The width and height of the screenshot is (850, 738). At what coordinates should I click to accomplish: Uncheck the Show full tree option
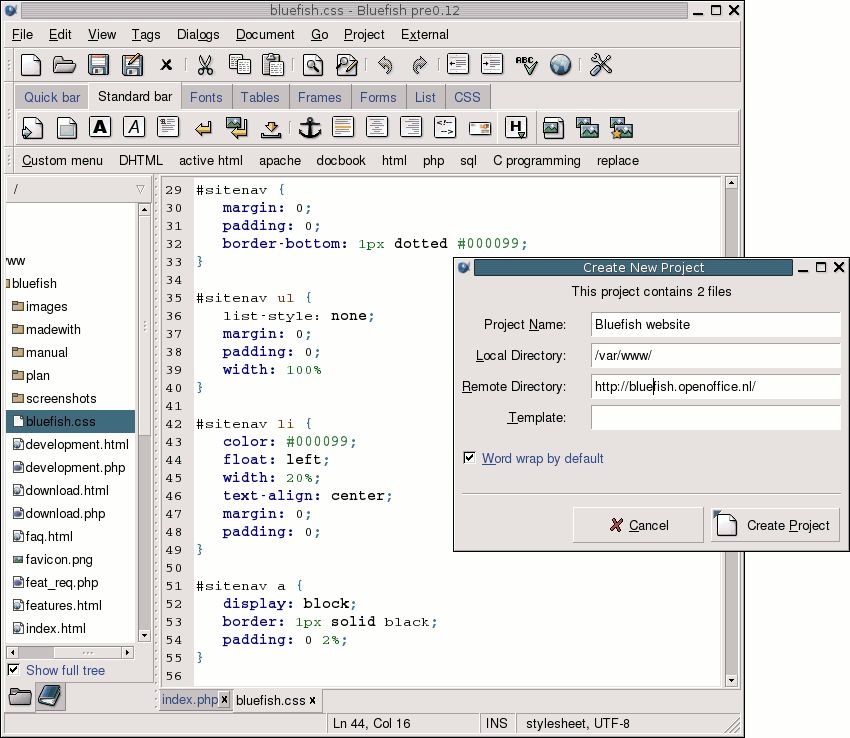(14, 670)
